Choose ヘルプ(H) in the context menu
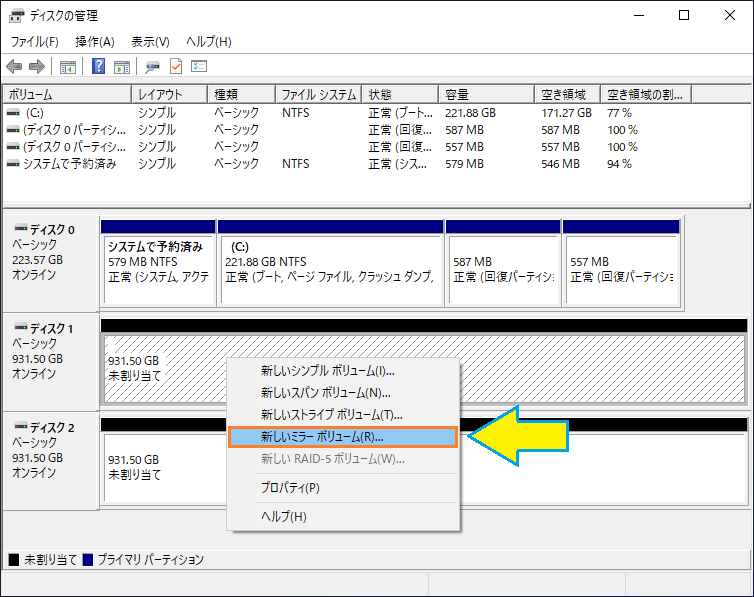The height and width of the screenshot is (597, 754). tap(343, 516)
